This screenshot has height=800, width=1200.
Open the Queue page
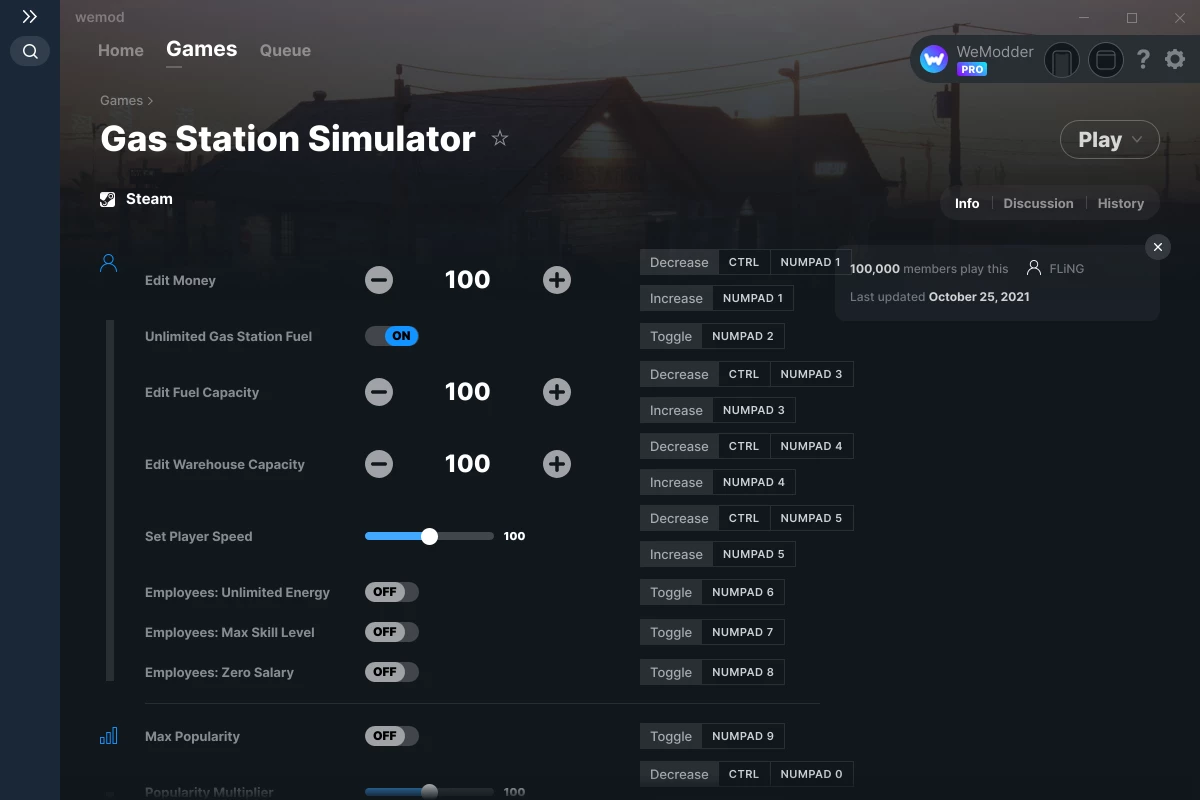coord(284,50)
